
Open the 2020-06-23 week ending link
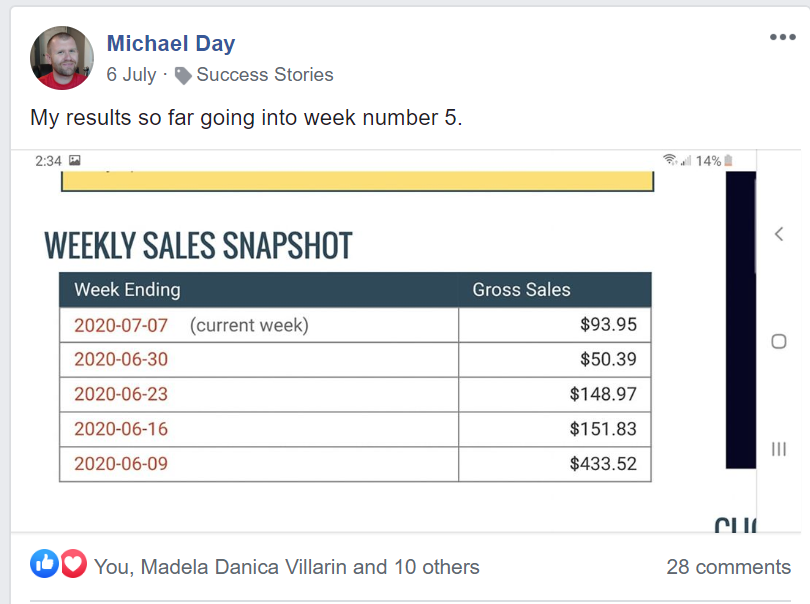(121, 394)
